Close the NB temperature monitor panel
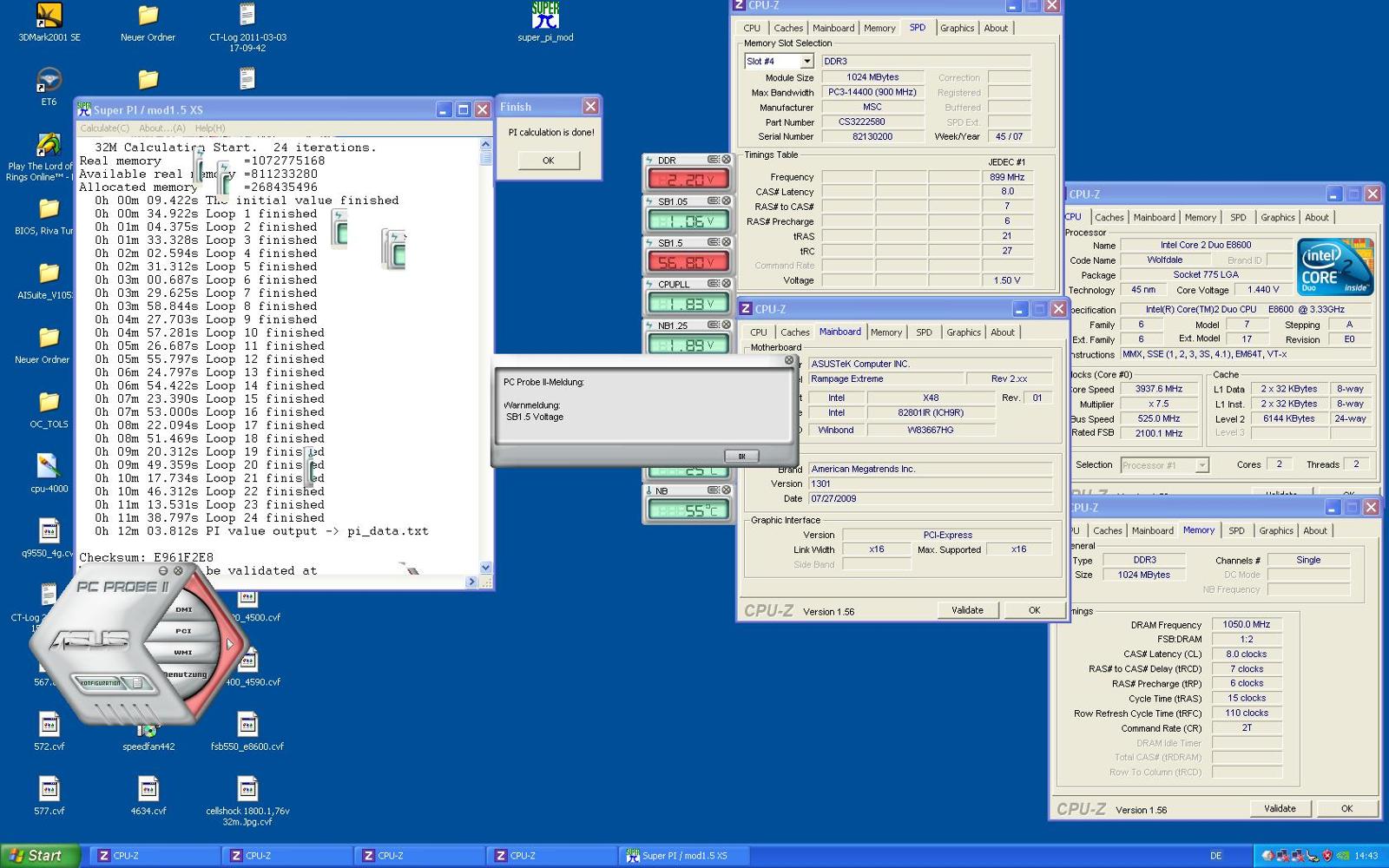The width and height of the screenshot is (1389, 868). [x=727, y=490]
